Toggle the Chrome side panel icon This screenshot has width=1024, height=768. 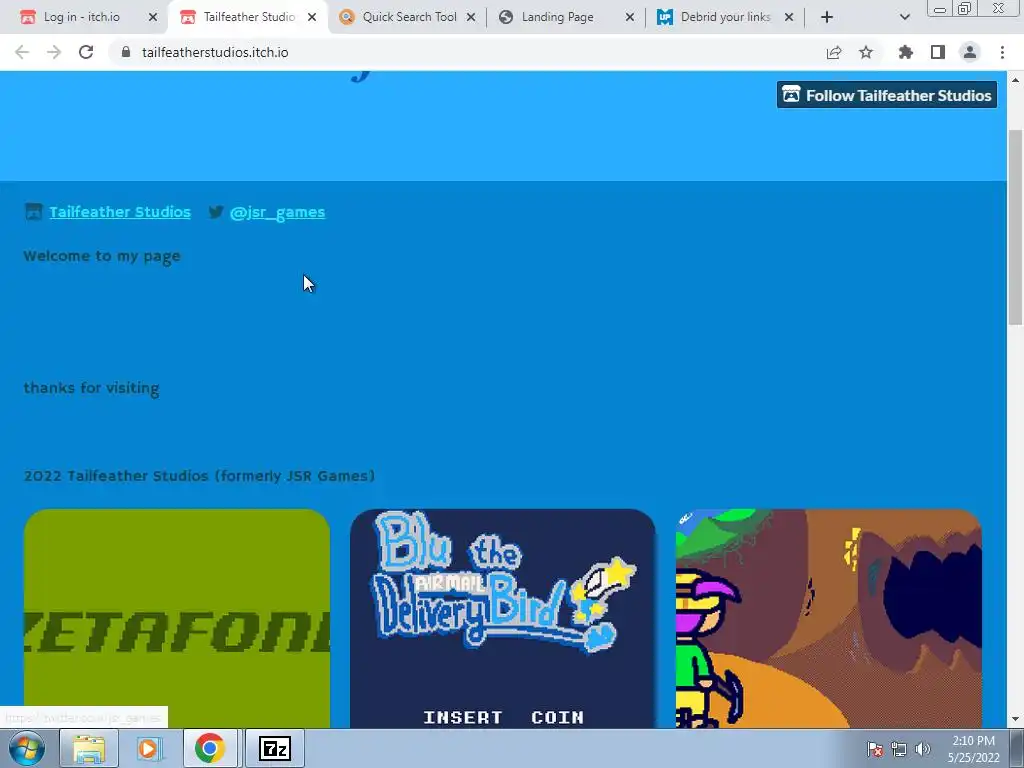938,52
